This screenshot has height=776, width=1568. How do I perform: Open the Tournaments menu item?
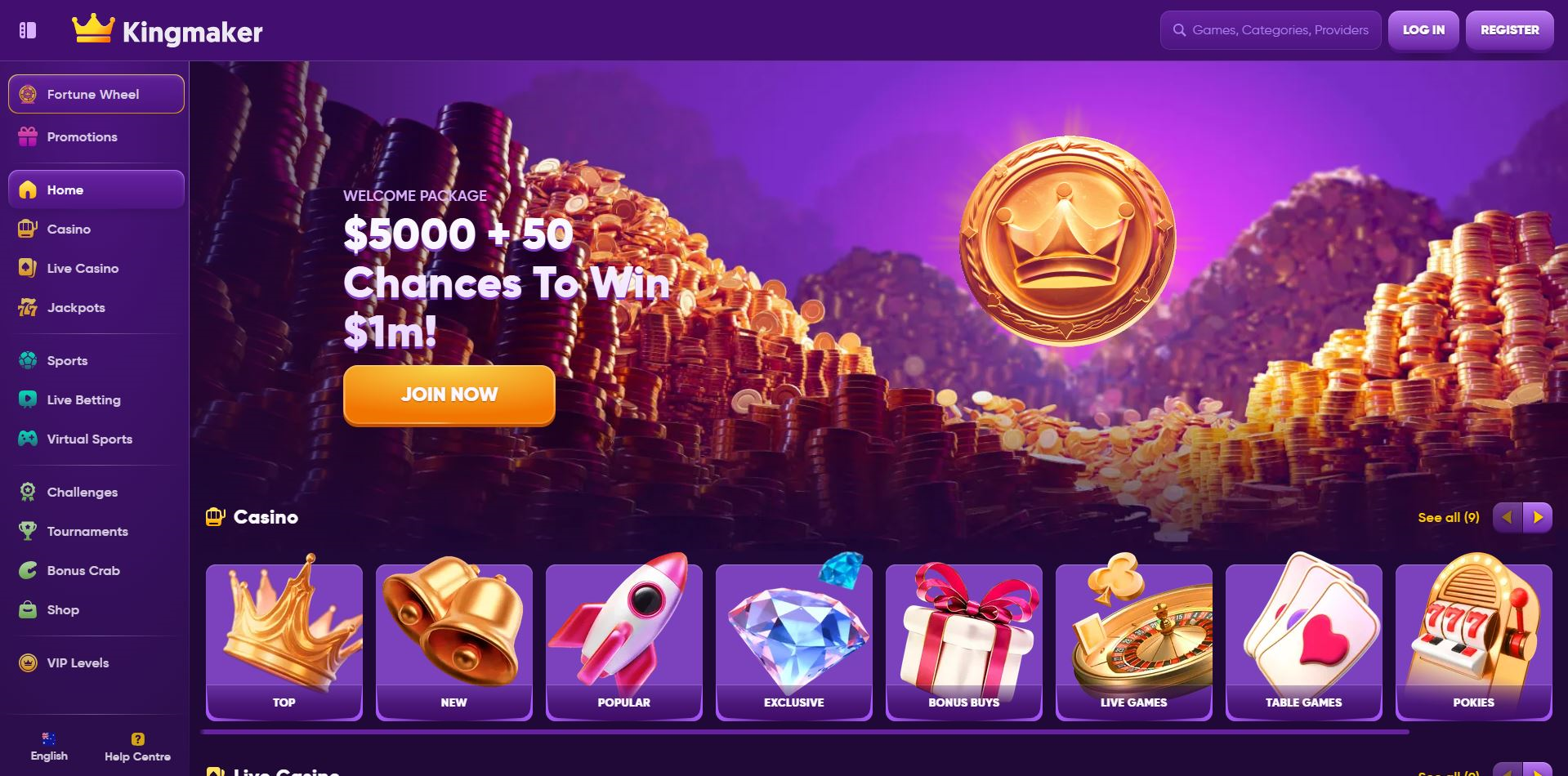tap(96, 531)
